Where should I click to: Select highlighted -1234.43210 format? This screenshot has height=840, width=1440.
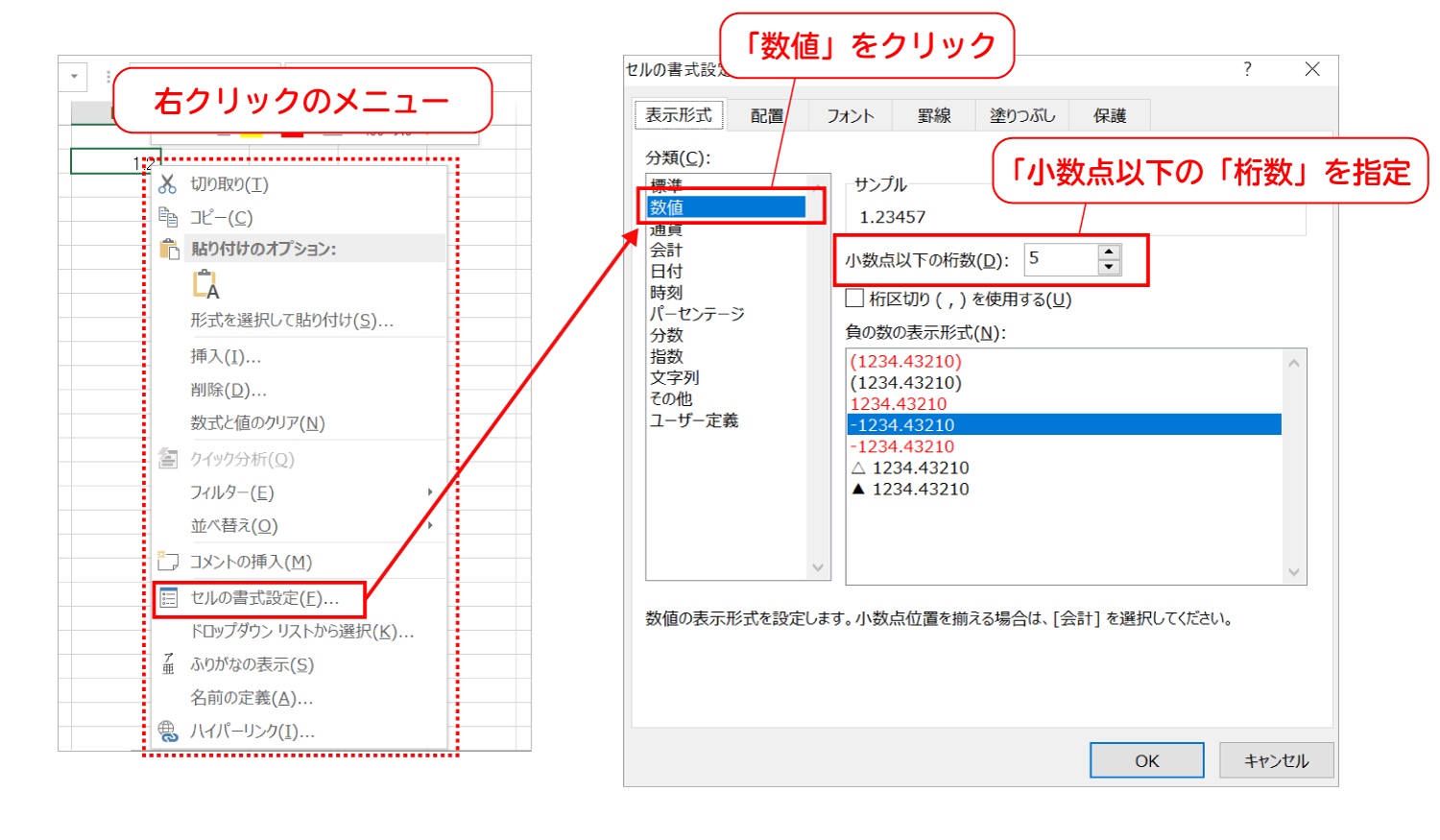[1065, 424]
